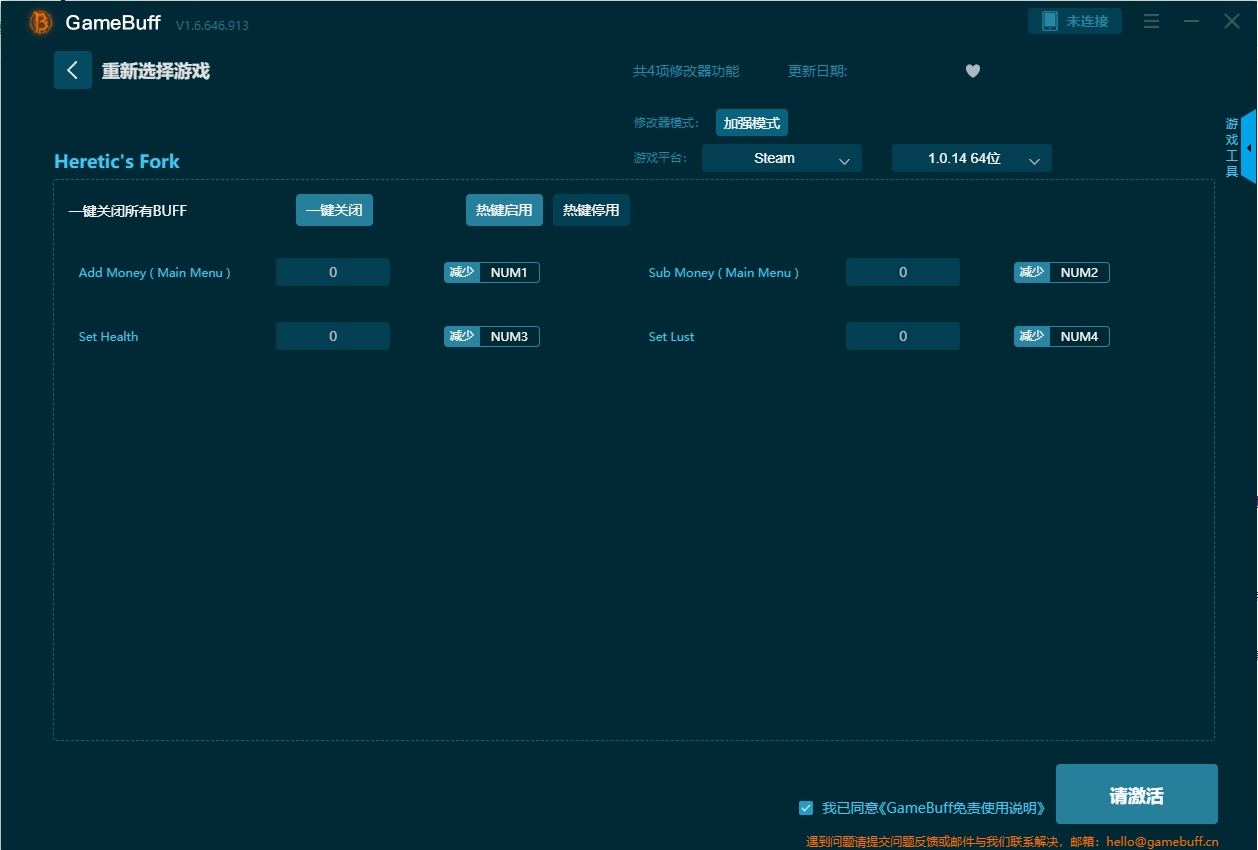The image size is (1258, 850).
Task: Click the heart favorite icon
Action: (x=973, y=71)
